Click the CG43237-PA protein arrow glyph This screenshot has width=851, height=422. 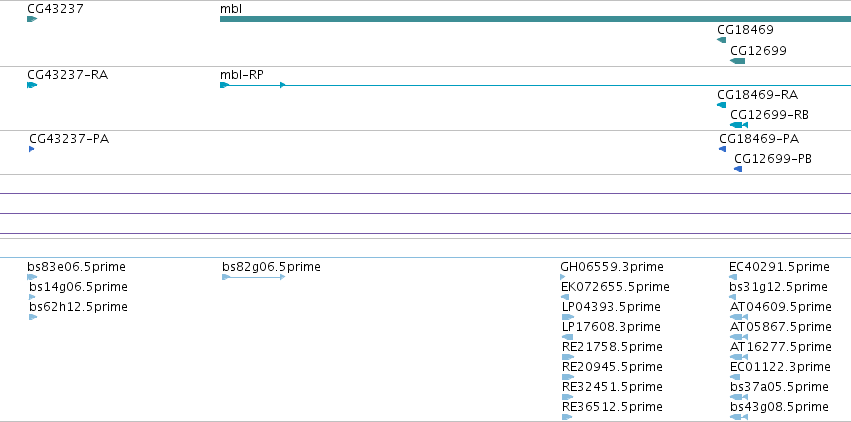(31, 149)
